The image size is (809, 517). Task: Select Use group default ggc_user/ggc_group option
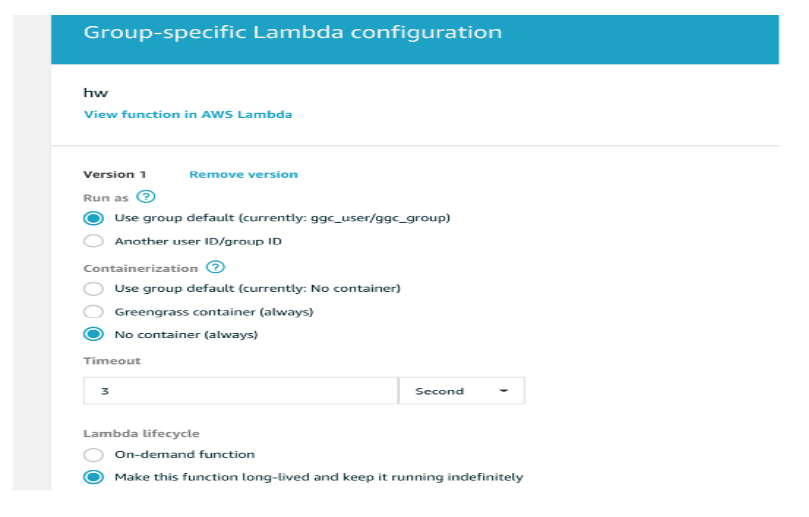point(93,218)
